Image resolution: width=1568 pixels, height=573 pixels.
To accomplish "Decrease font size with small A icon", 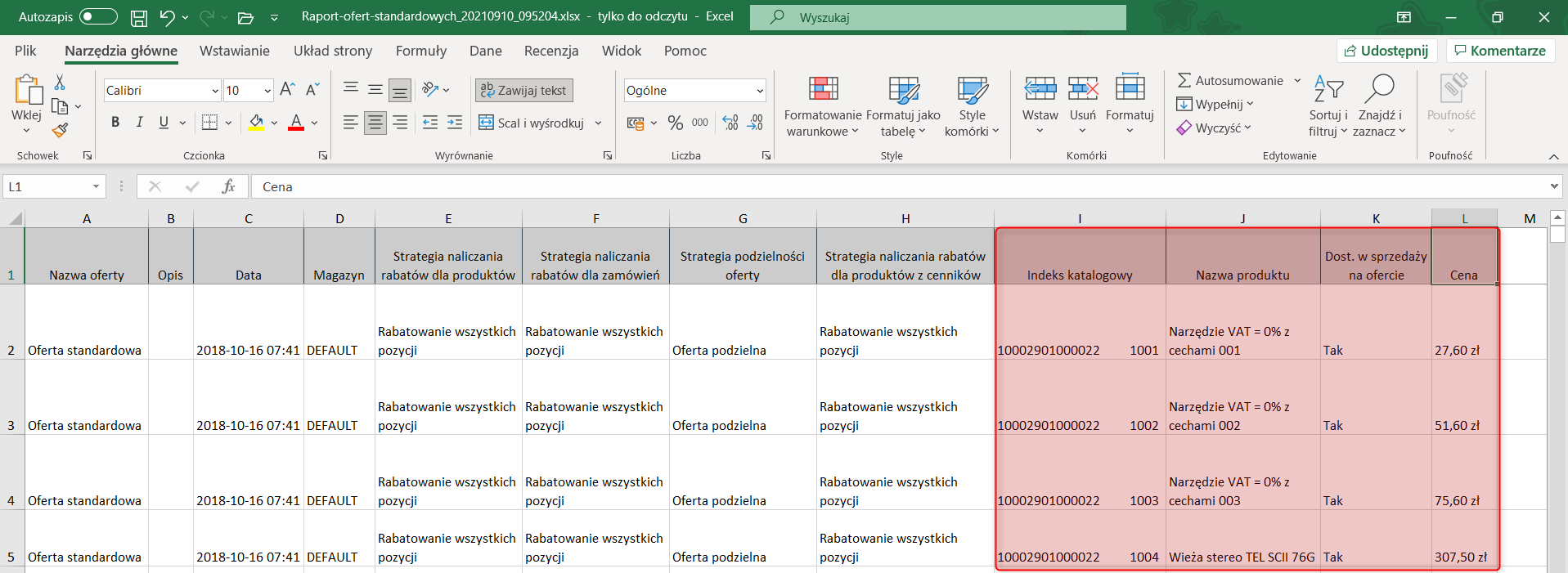I will click(x=312, y=90).
